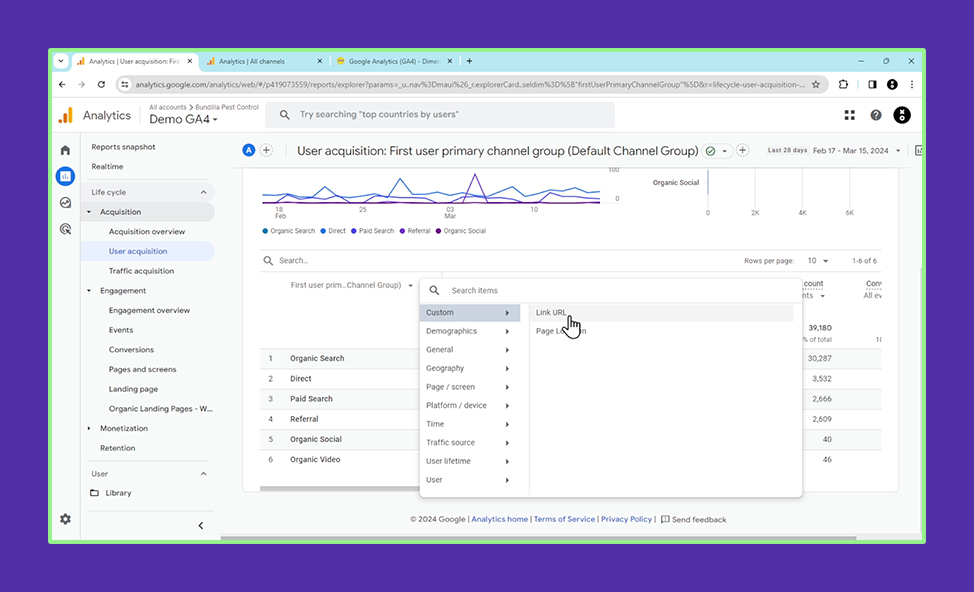
Task: Click the Google apps grid icon
Action: tap(849, 115)
